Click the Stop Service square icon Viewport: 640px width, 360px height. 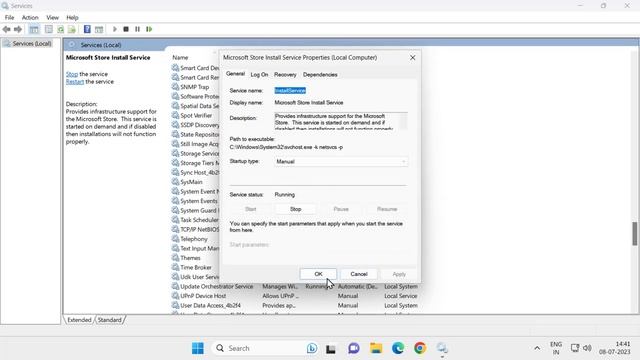coord(126,29)
